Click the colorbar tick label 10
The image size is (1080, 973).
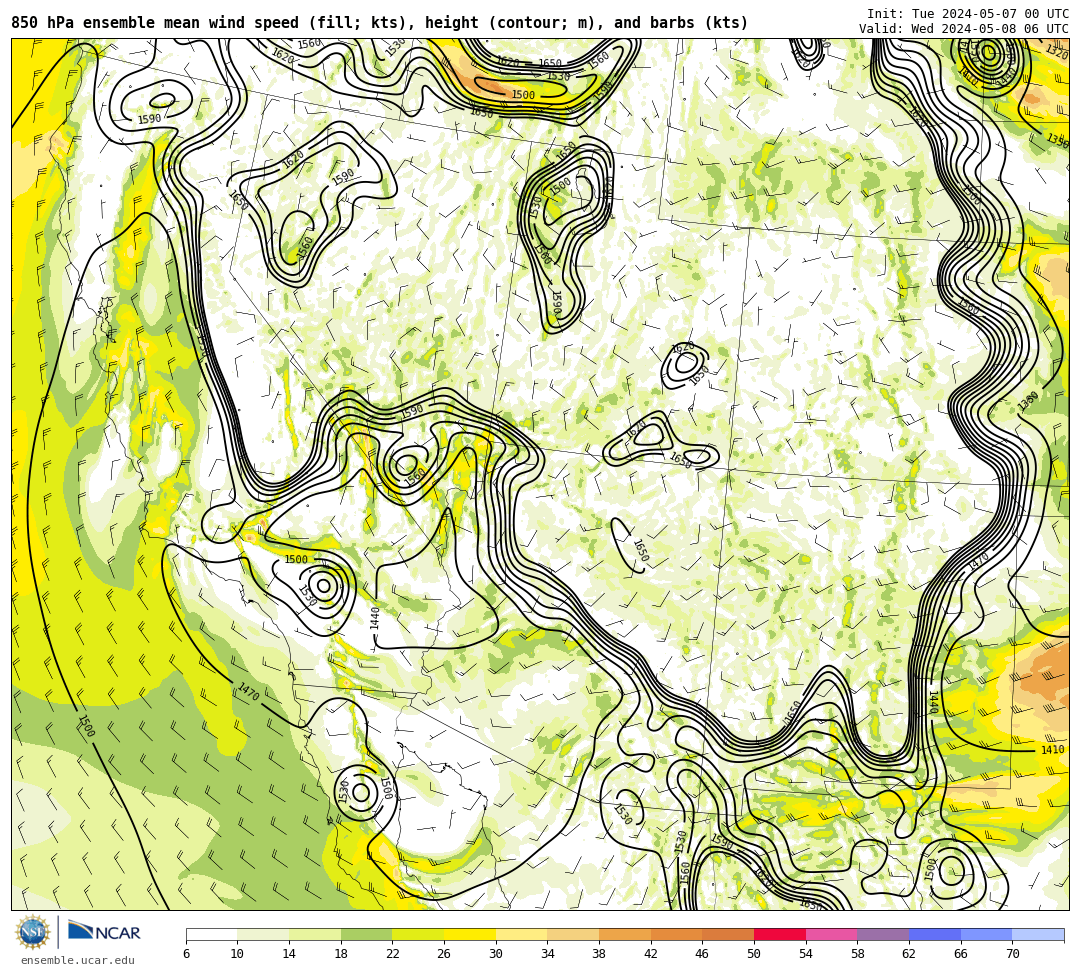click(x=237, y=954)
